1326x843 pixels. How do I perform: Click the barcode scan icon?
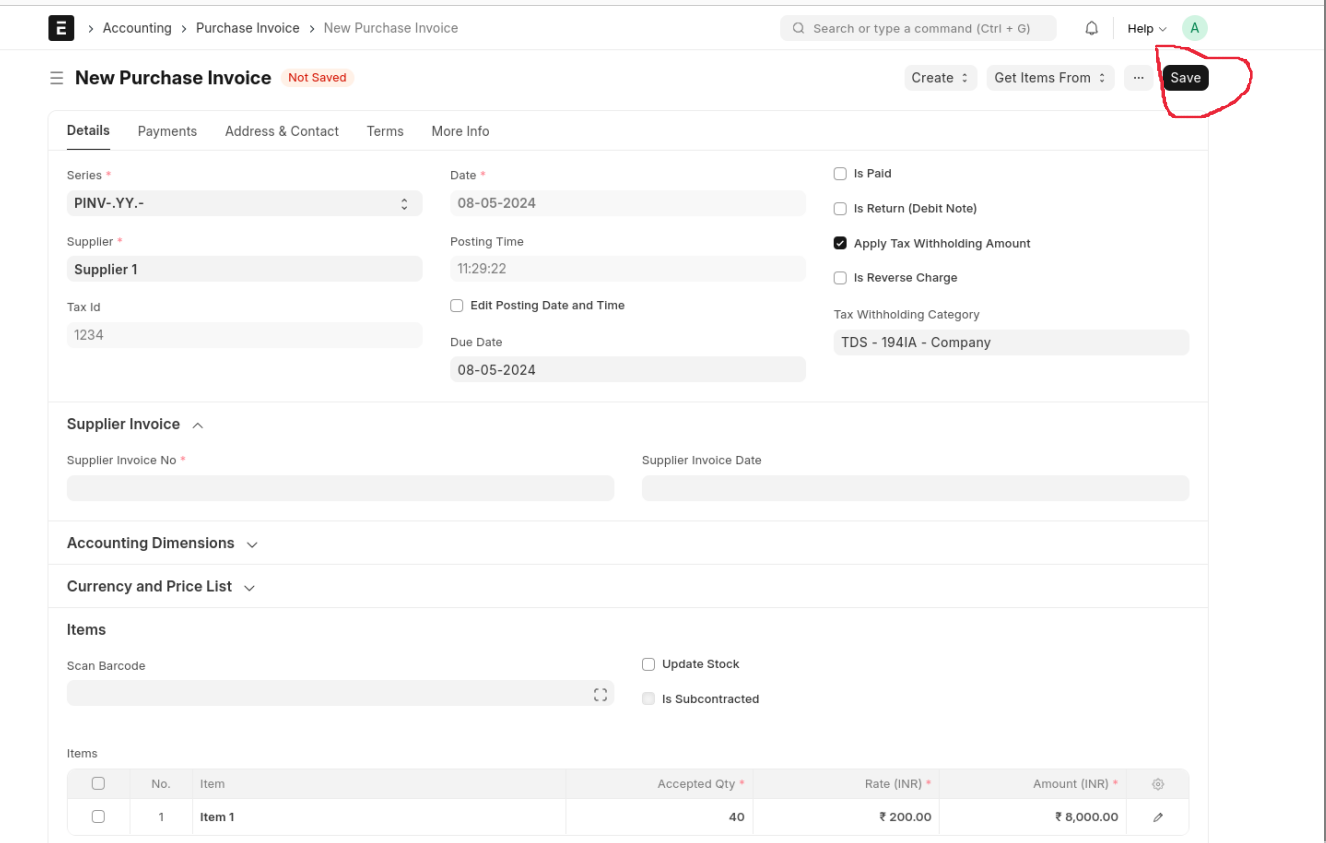600,694
